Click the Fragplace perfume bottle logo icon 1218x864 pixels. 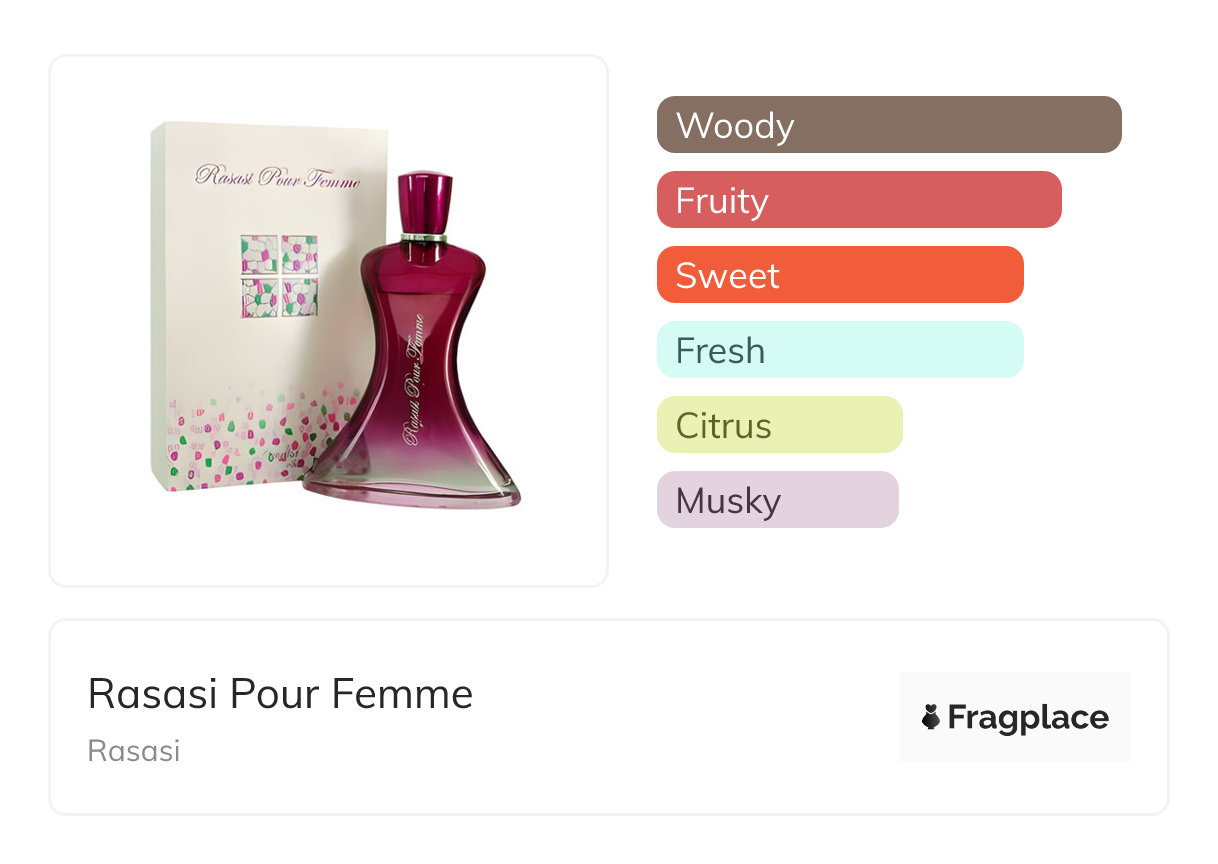click(931, 717)
